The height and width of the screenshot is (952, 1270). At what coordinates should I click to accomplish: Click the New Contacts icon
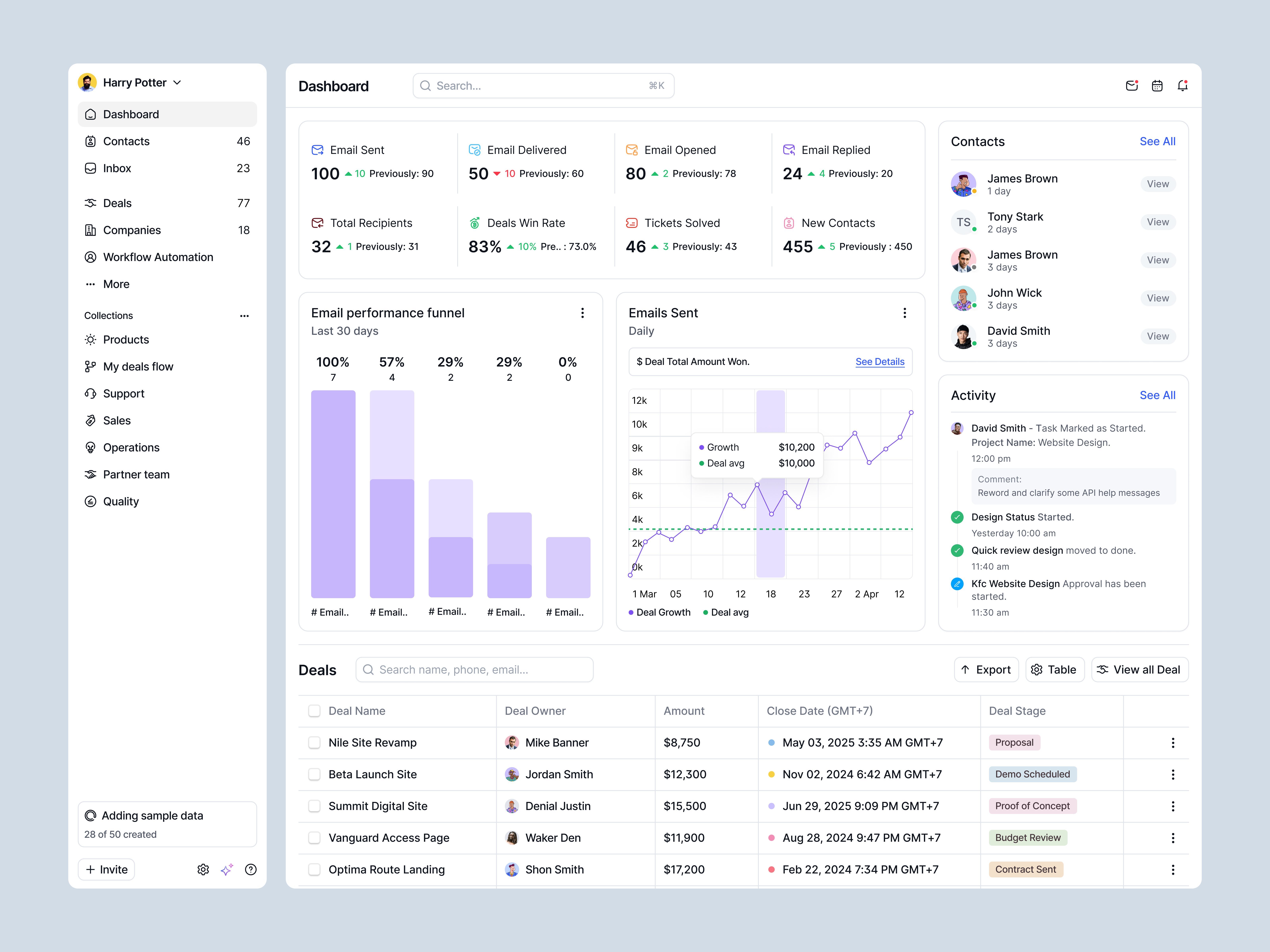click(789, 223)
